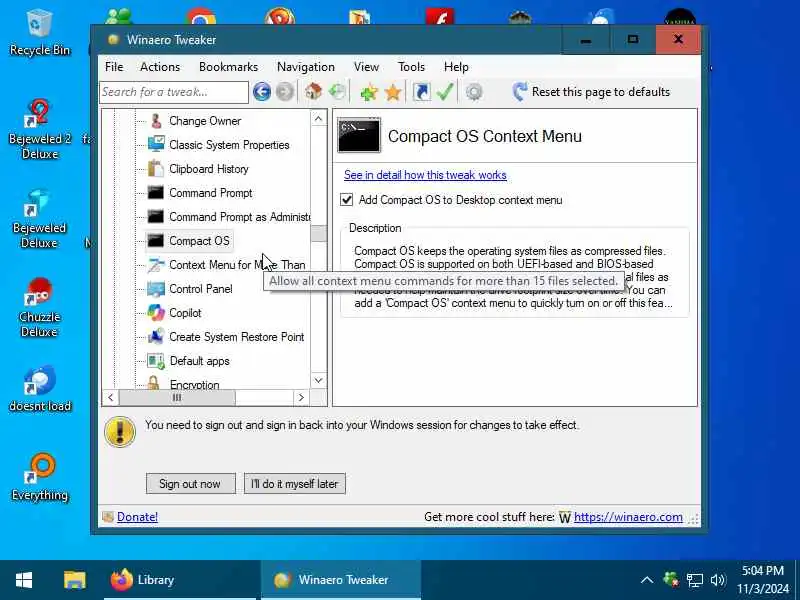Click the shortcut arrow toolbar icon

421,92
